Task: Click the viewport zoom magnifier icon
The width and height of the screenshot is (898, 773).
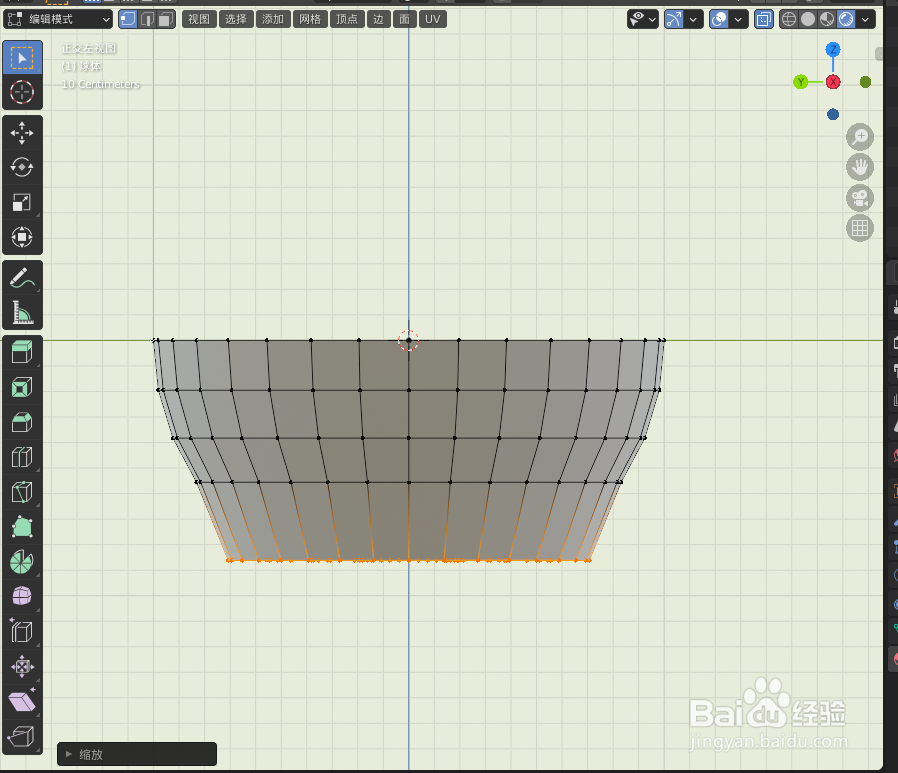Action: pyautogui.click(x=860, y=137)
